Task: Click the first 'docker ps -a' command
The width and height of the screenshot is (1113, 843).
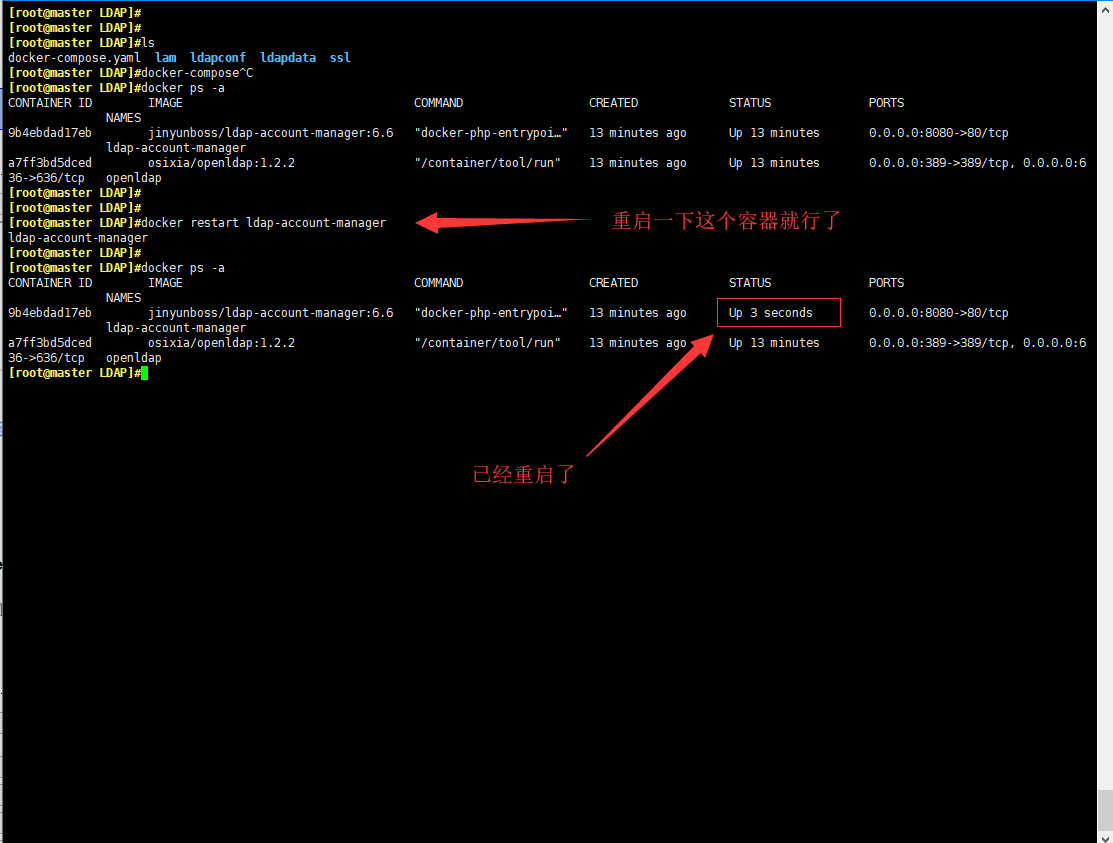Action: (x=183, y=88)
